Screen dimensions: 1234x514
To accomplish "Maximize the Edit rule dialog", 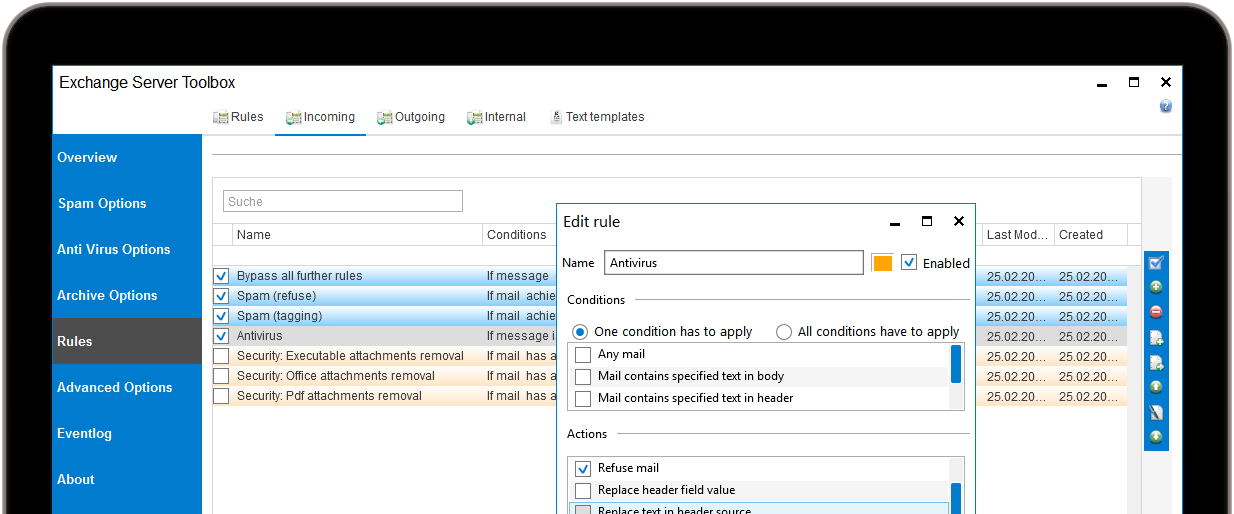I will point(927,221).
